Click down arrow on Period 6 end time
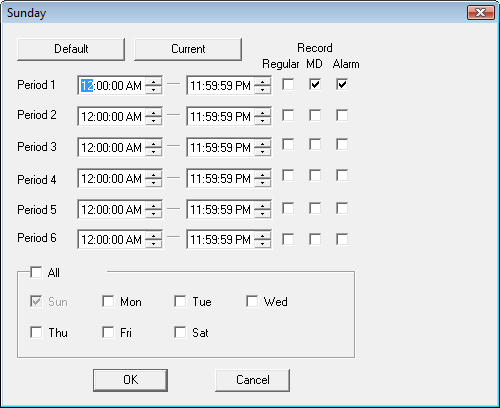The width and height of the screenshot is (500, 408). [x=263, y=244]
